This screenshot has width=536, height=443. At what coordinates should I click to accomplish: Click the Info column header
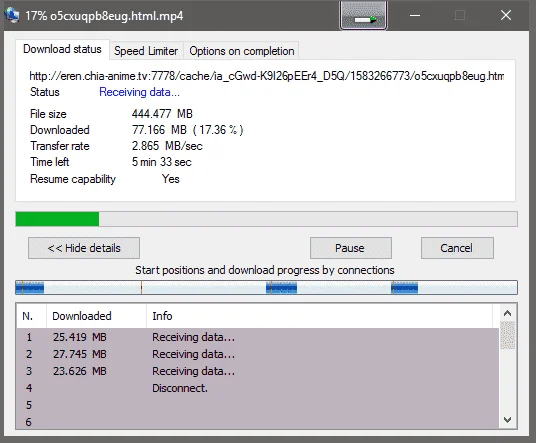(319, 316)
